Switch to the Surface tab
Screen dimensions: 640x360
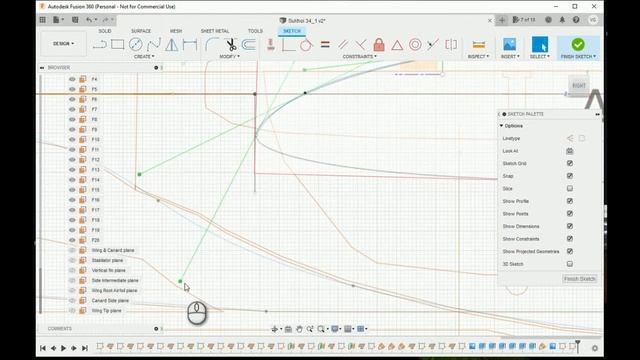coord(141,31)
